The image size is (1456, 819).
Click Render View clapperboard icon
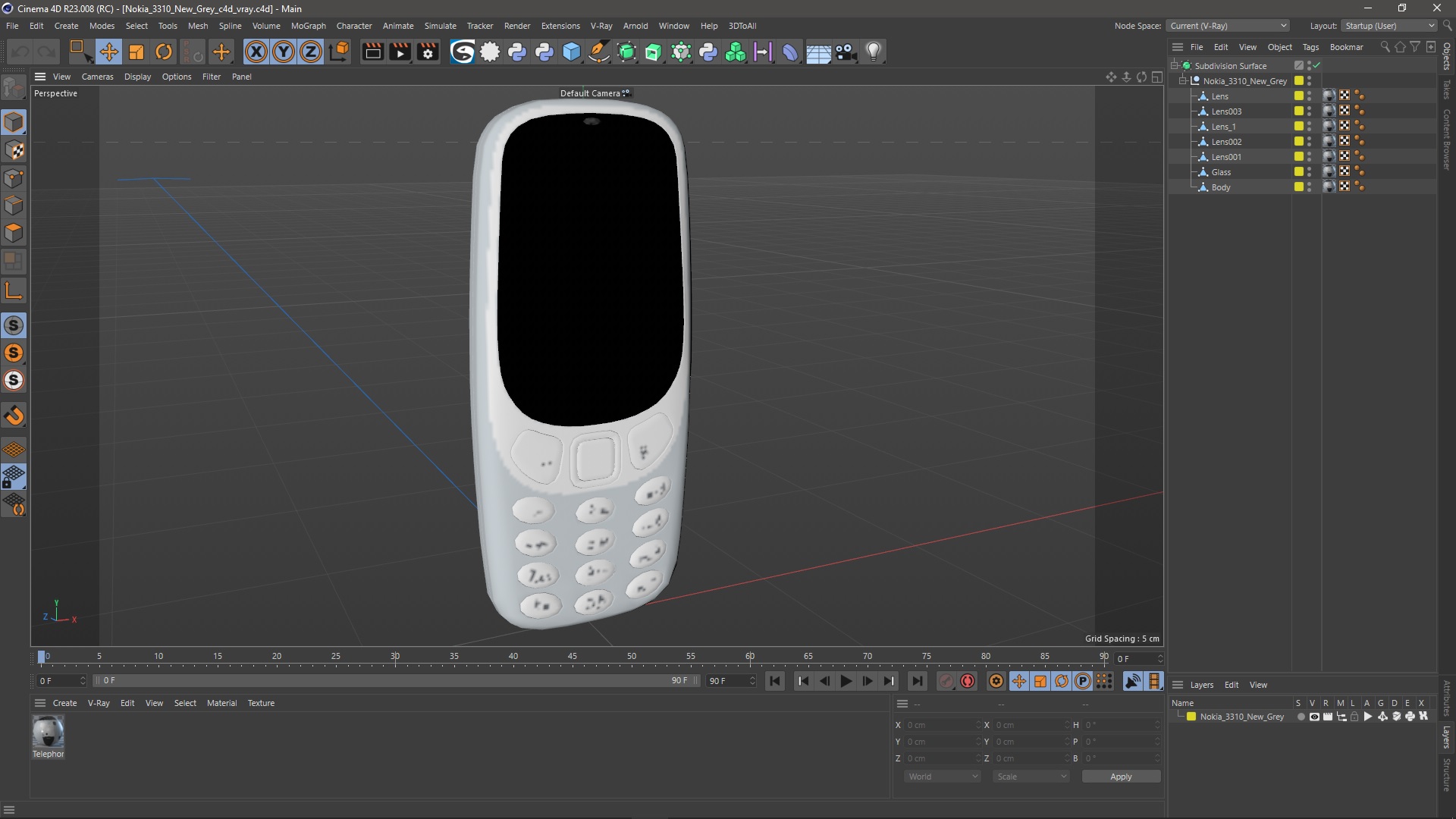click(x=372, y=52)
